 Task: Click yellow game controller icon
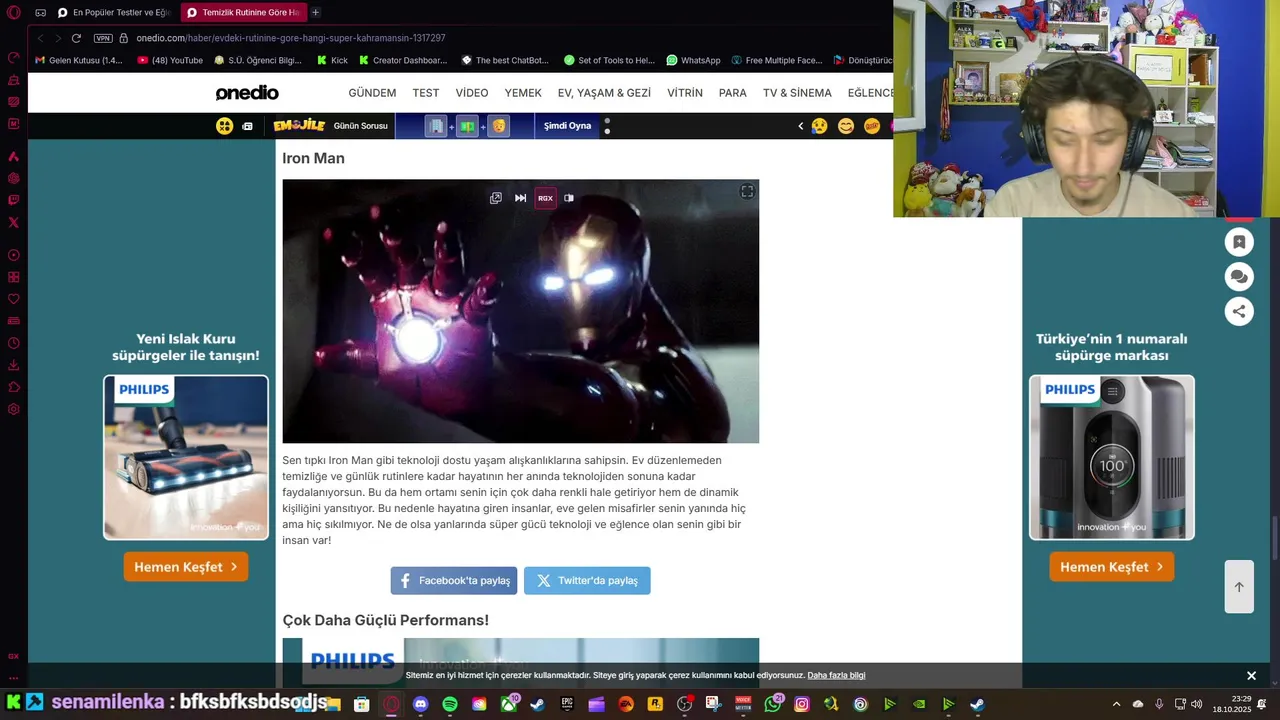click(224, 126)
